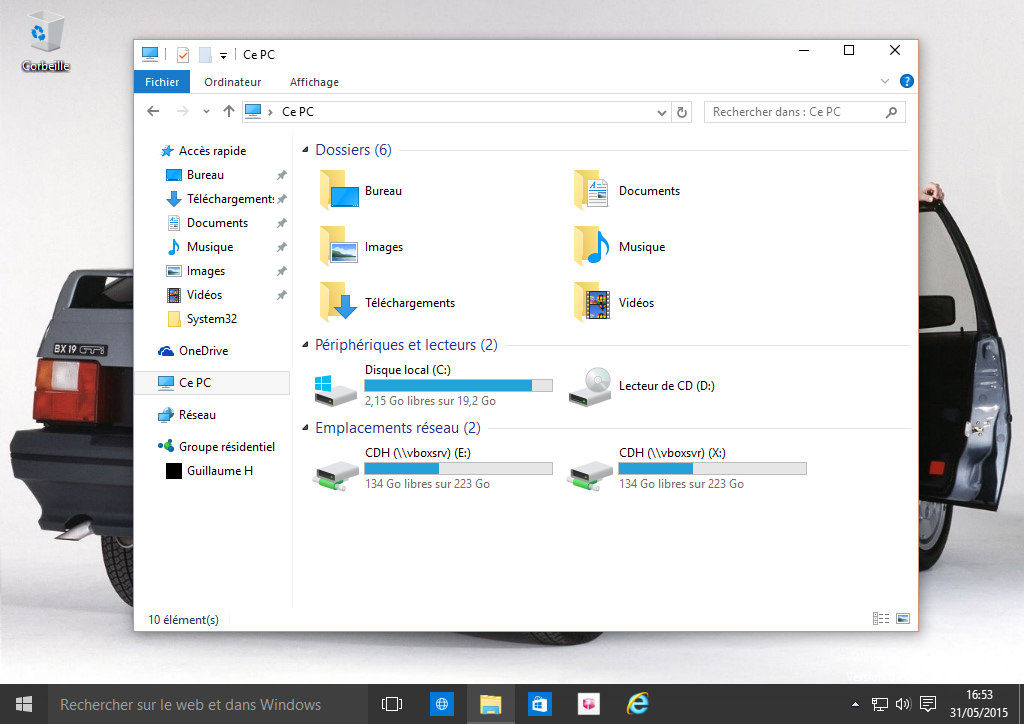Select the Musique folder icon in Dossiers
The image size is (1024, 724).
pos(592,246)
